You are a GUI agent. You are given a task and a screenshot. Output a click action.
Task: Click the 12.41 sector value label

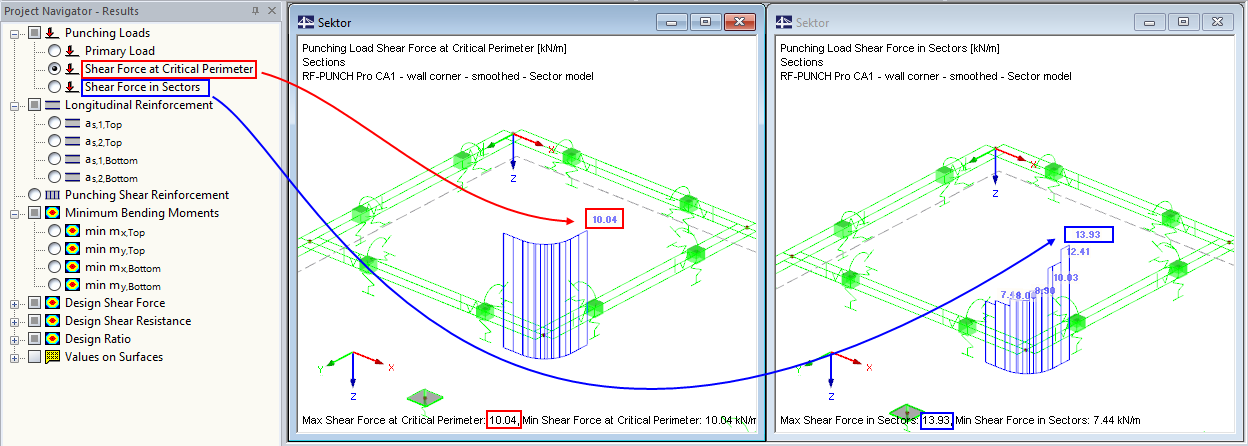tap(1077, 252)
